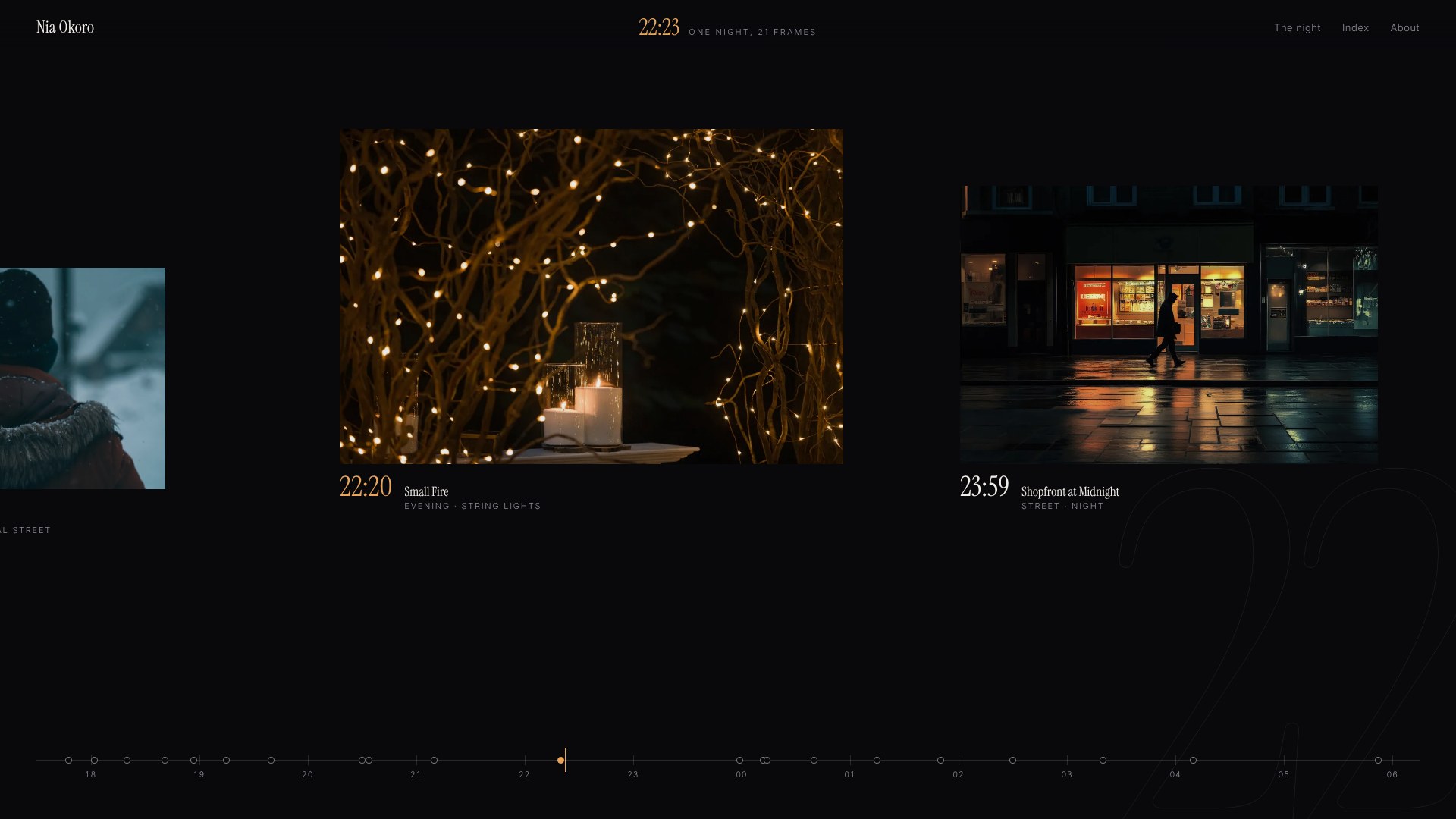The width and height of the screenshot is (1456, 819).
Task: Select the timeline dot just before hour 02
Action: [x=940, y=760]
